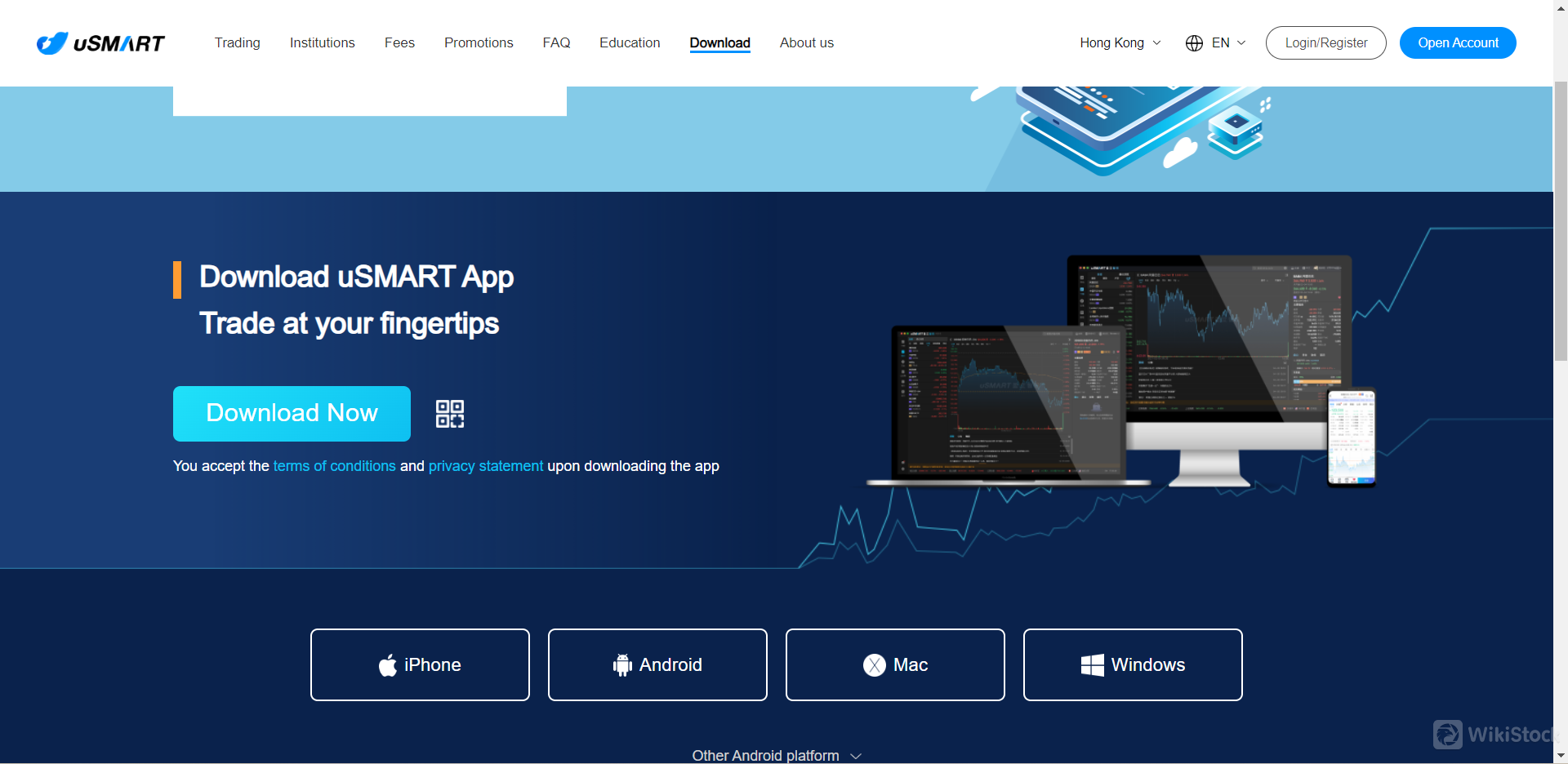Click the scrollbar down arrow
This screenshot has width=1568, height=764.
[1561, 756]
